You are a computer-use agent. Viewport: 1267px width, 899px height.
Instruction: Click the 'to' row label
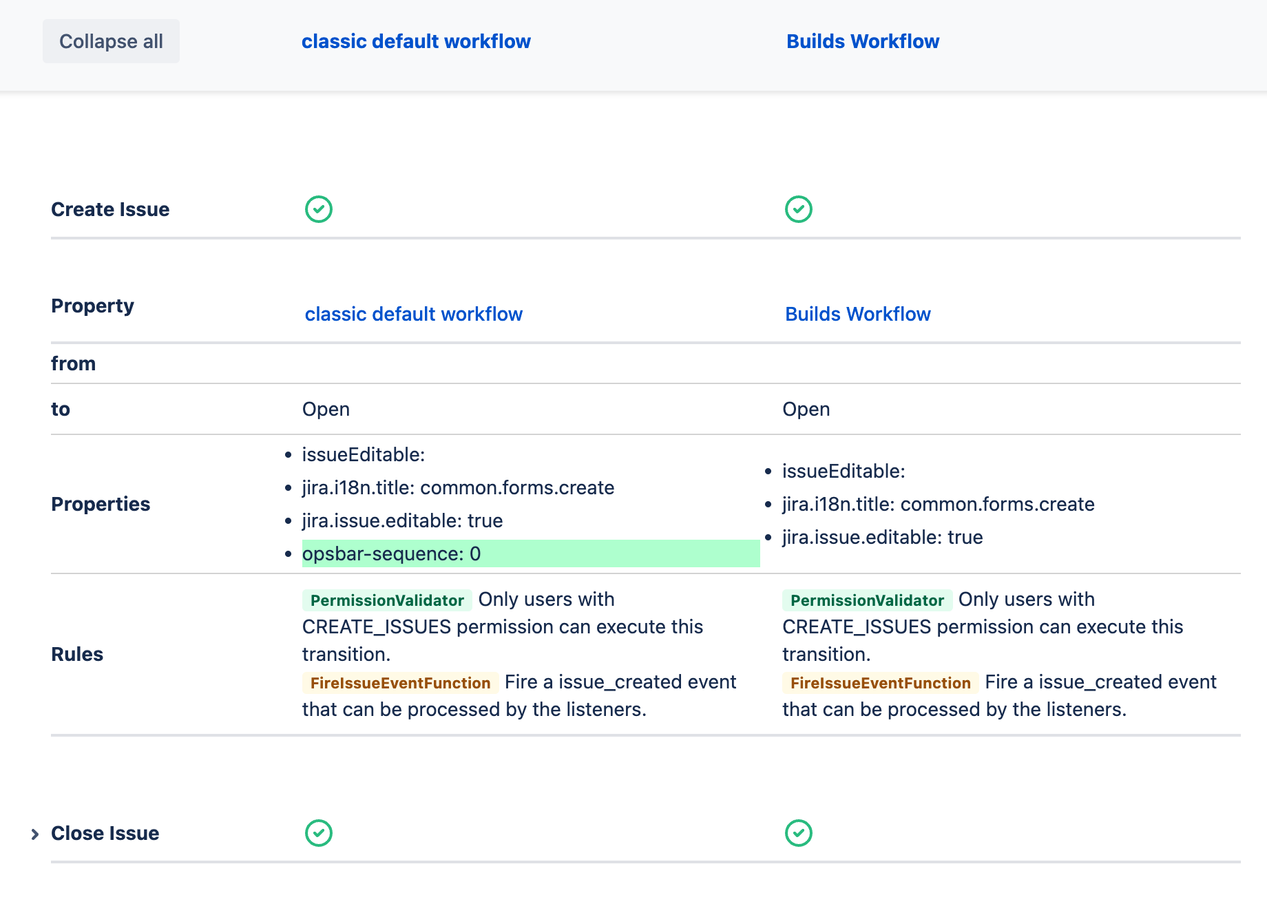(61, 409)
